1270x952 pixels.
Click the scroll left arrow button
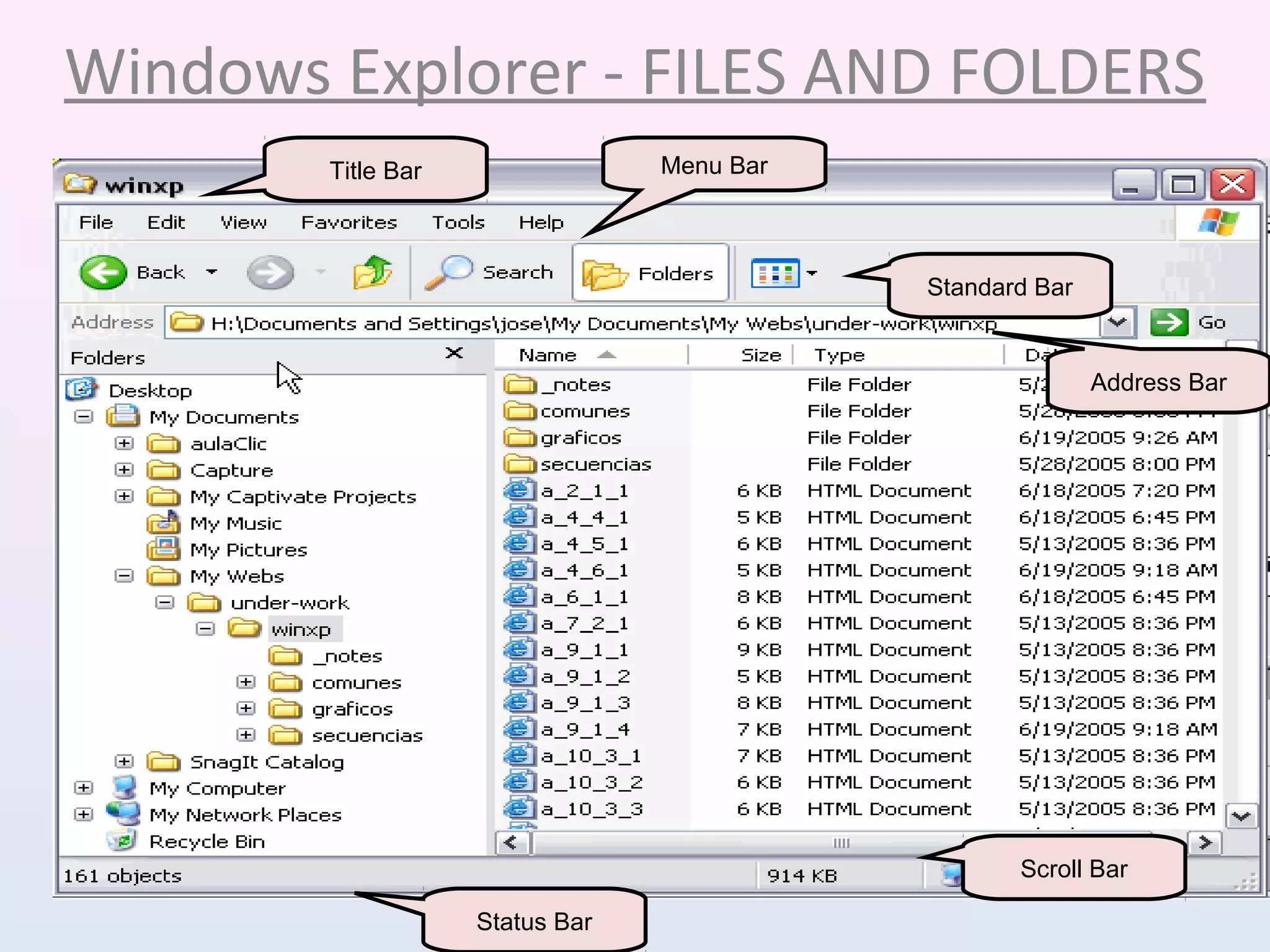(512, 843)
